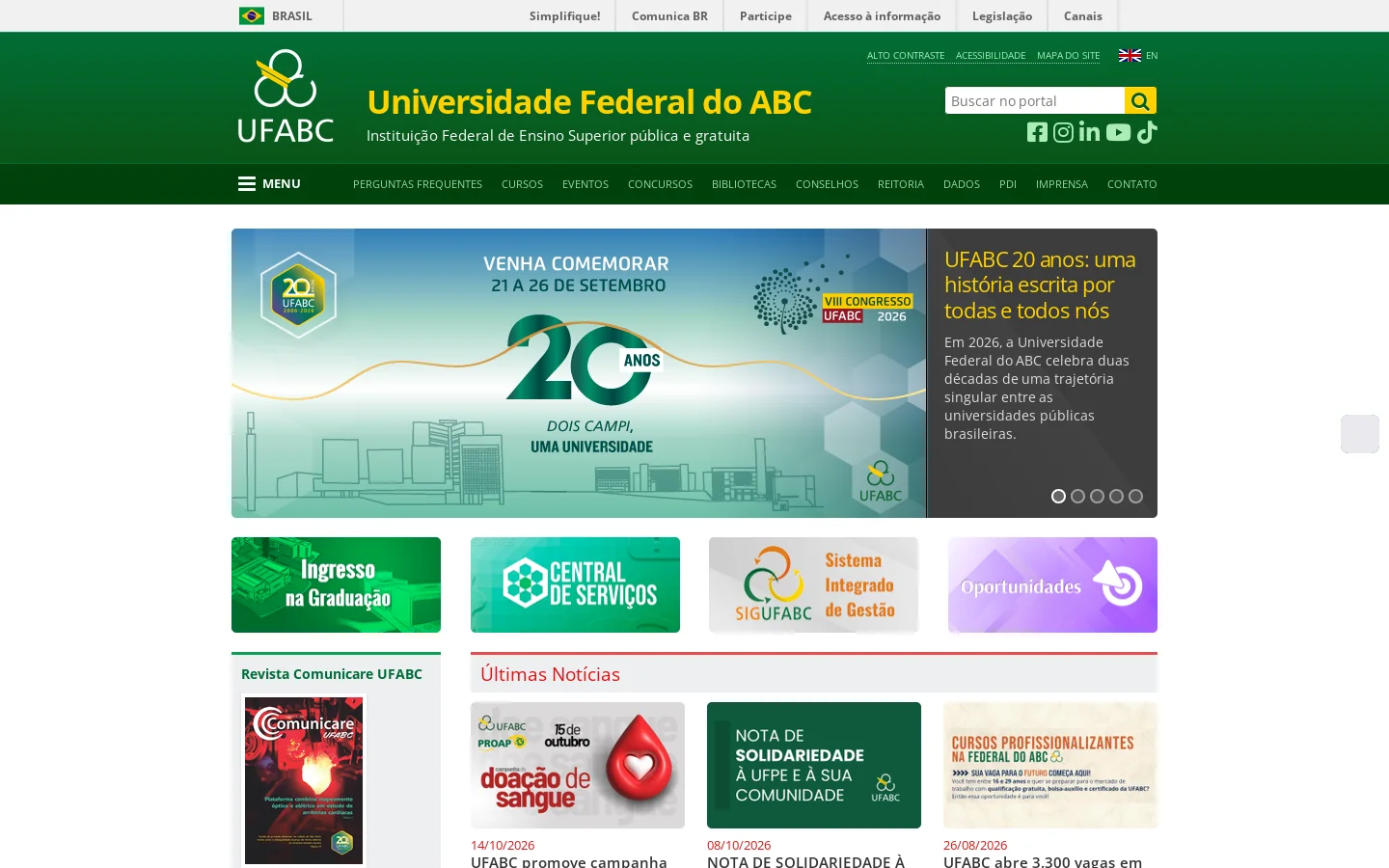The height and width of the screenshot is (868, 1389).
Task: Select fifth carousel slide dot
Action: (1135, 496)
